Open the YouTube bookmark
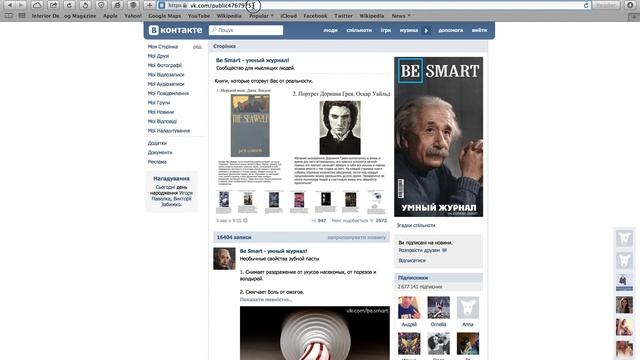 click(199, 16)
